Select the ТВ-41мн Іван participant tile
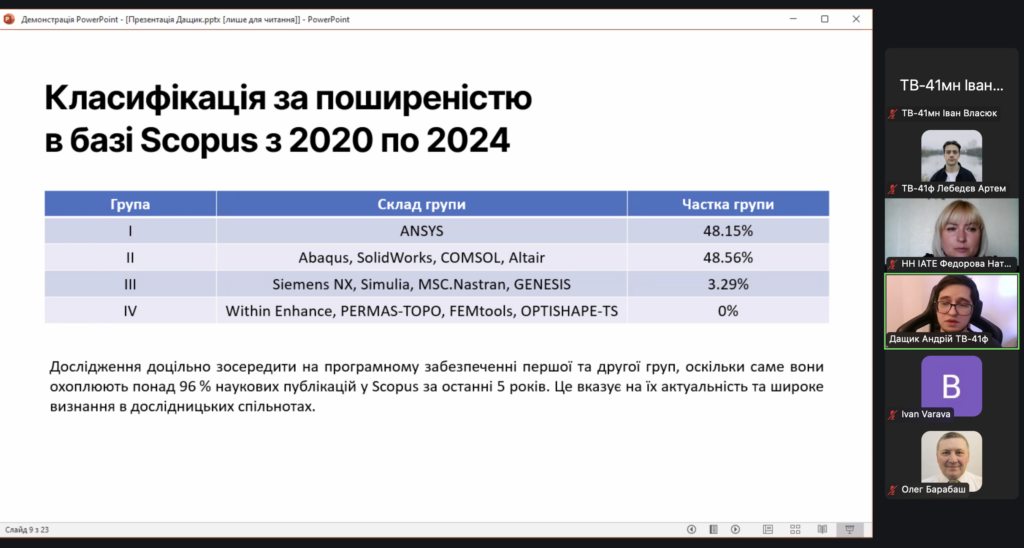The image size is (1024, 548). click(x=952, y=86)
